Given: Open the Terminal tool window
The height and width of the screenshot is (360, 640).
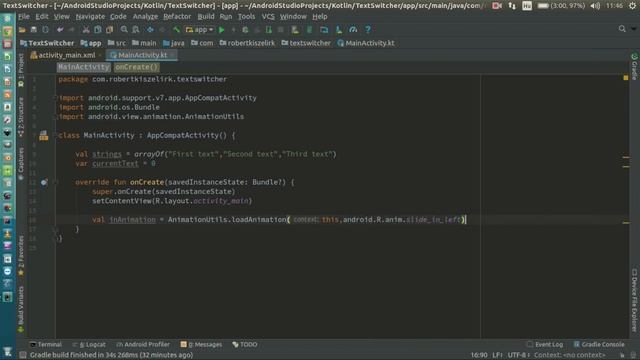Looking at the screenshot, I should tap(46, 344).
